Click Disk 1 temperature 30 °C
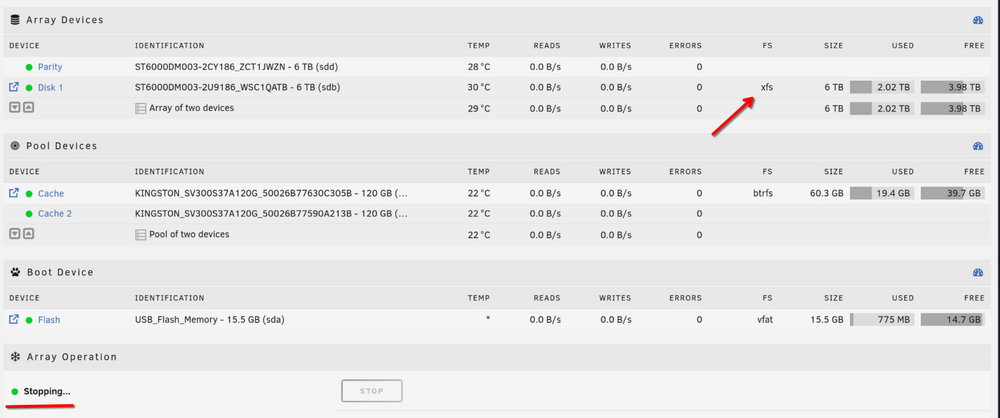1000x418 pixels. tap(479, 87)
